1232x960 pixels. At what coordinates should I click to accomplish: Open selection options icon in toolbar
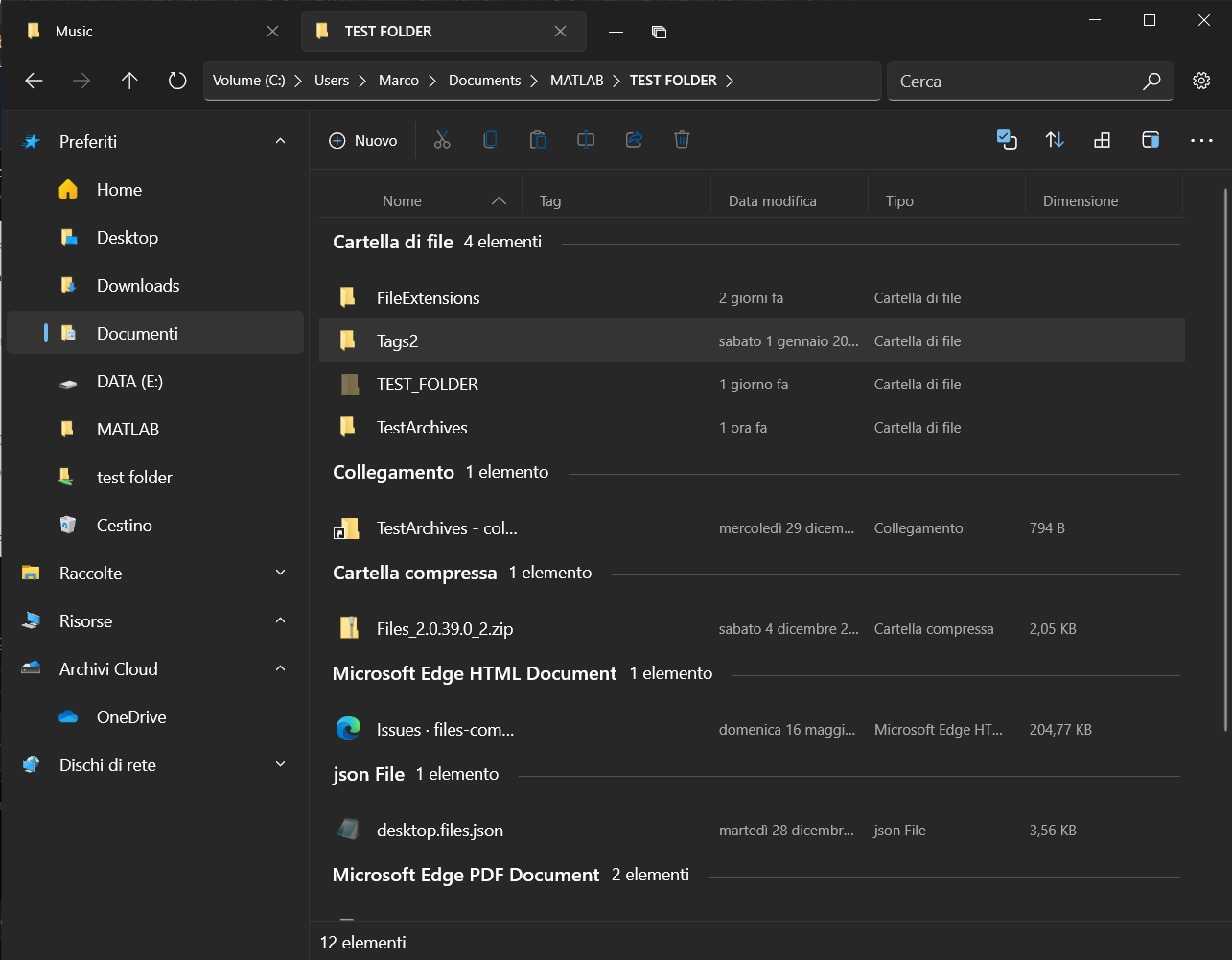[1007, 140]
